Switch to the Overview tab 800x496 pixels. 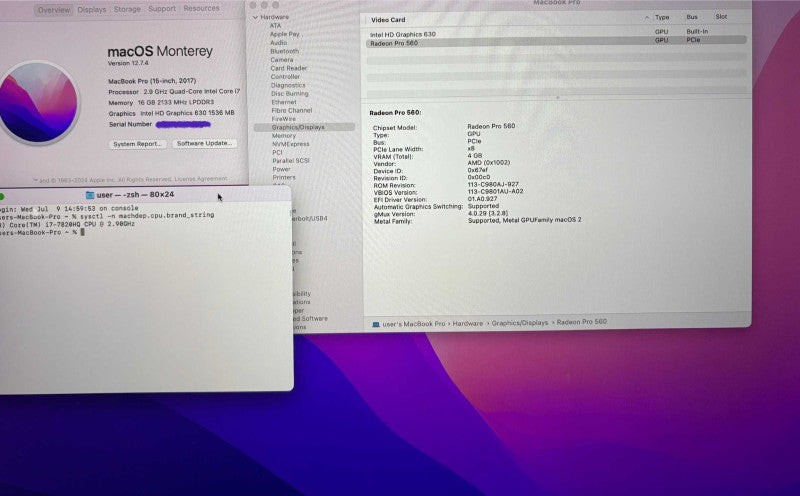54,10
